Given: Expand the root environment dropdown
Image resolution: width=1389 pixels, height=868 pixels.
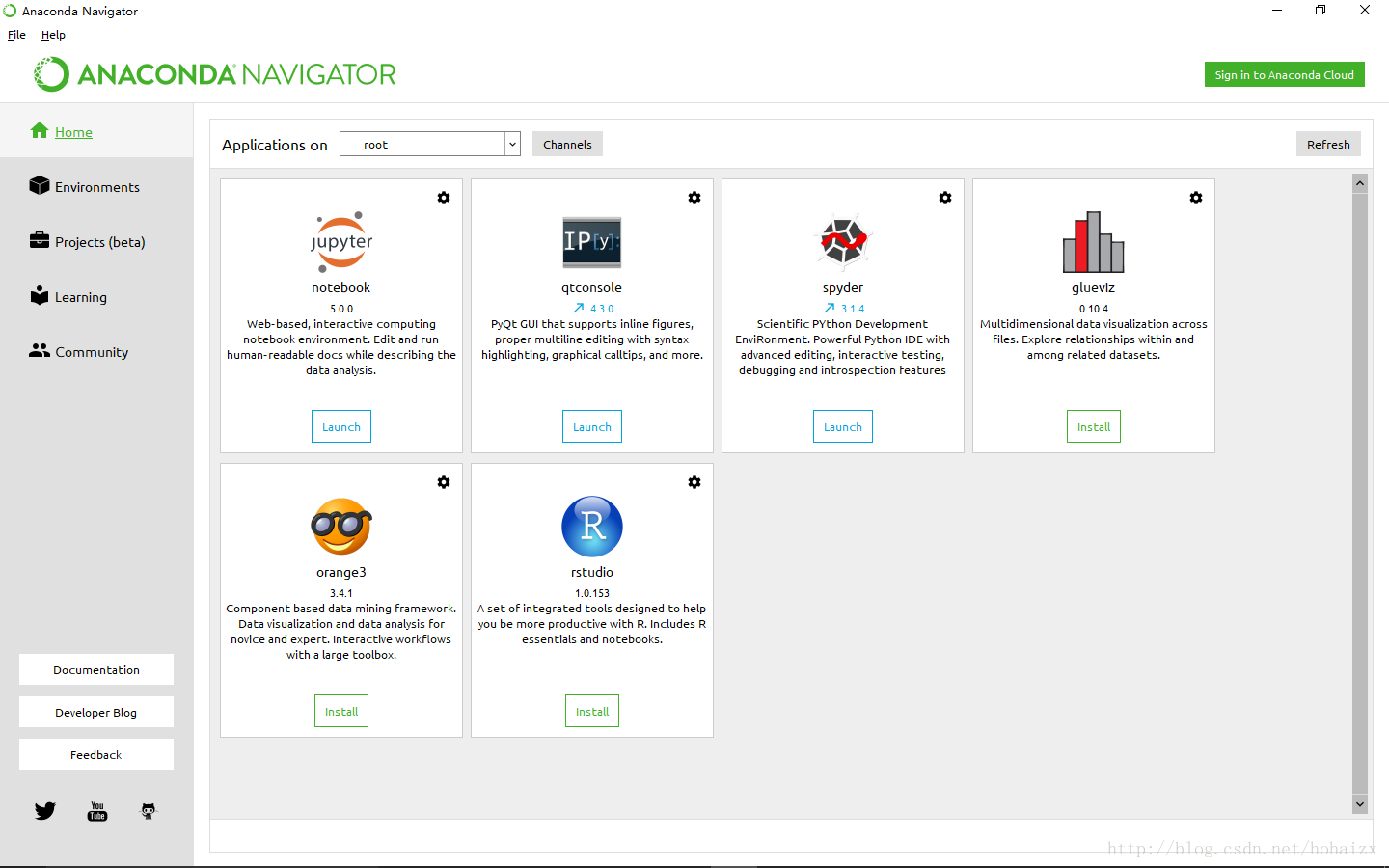Looking at the screenshot, I should point(512,144).
